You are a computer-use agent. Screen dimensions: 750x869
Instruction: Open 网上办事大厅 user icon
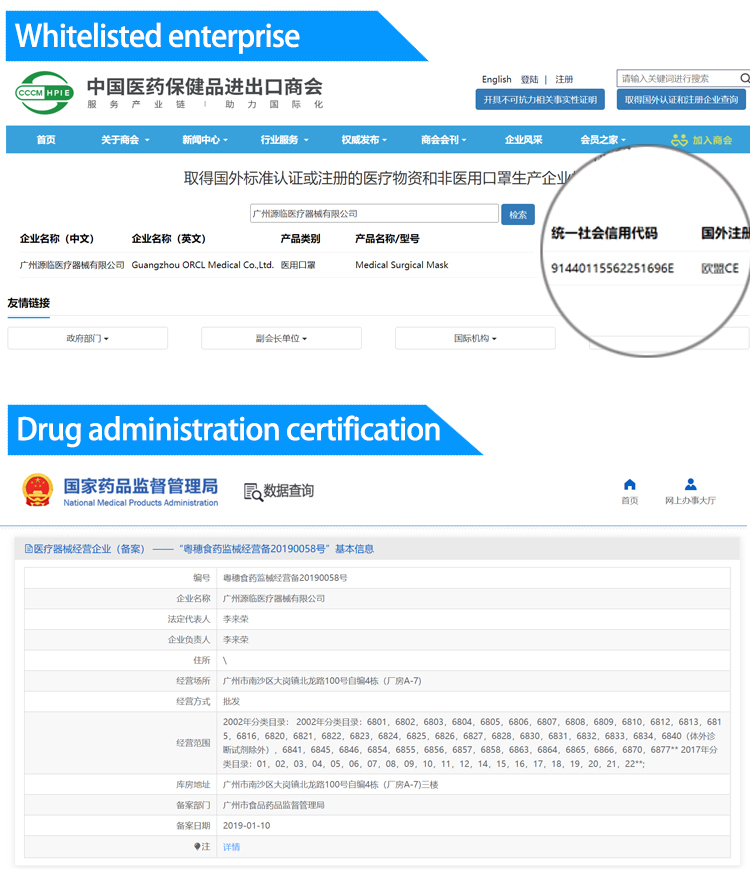(690, 485)
